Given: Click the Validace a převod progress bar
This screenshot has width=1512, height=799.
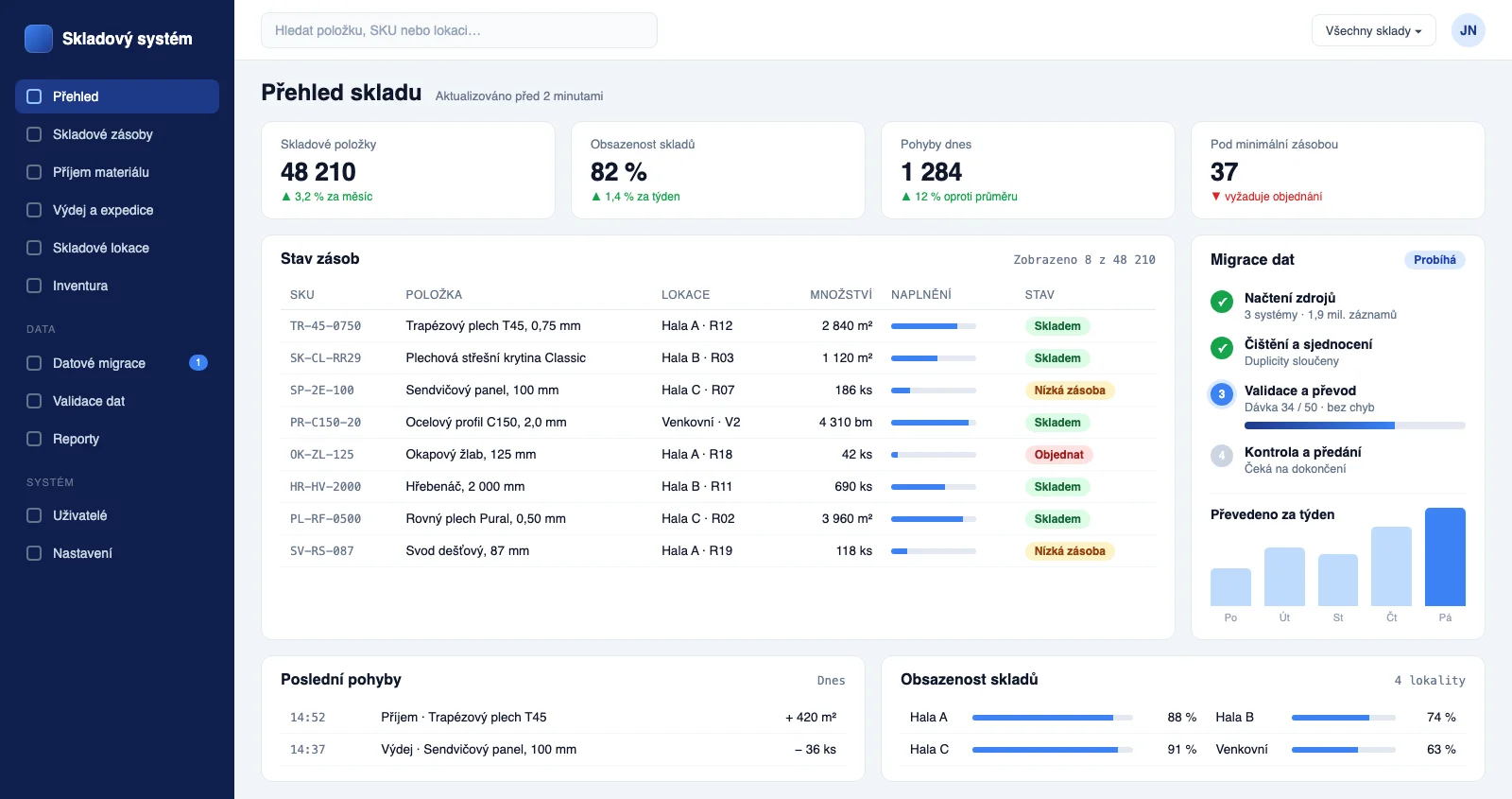Looking at the screenshot, I should point(1355,426).
